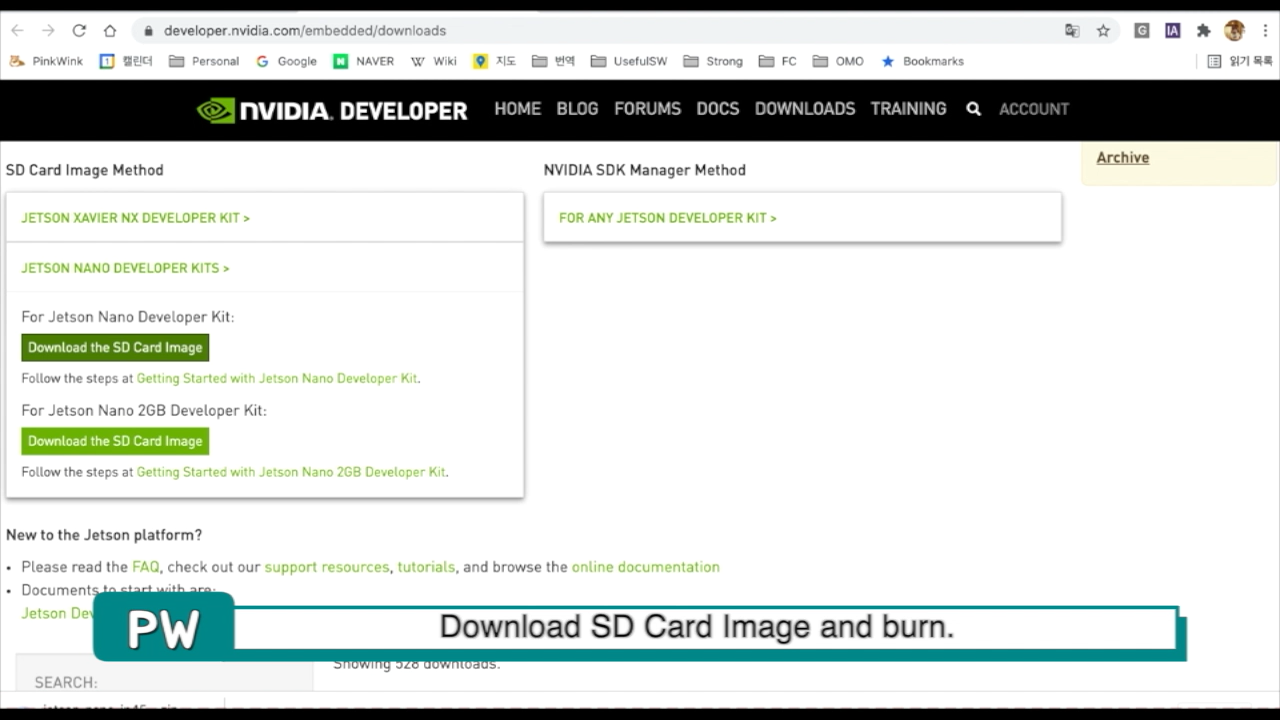The image size is (1280, 720).
Task: Open the FAQ link
Action: tap(145, 567)
